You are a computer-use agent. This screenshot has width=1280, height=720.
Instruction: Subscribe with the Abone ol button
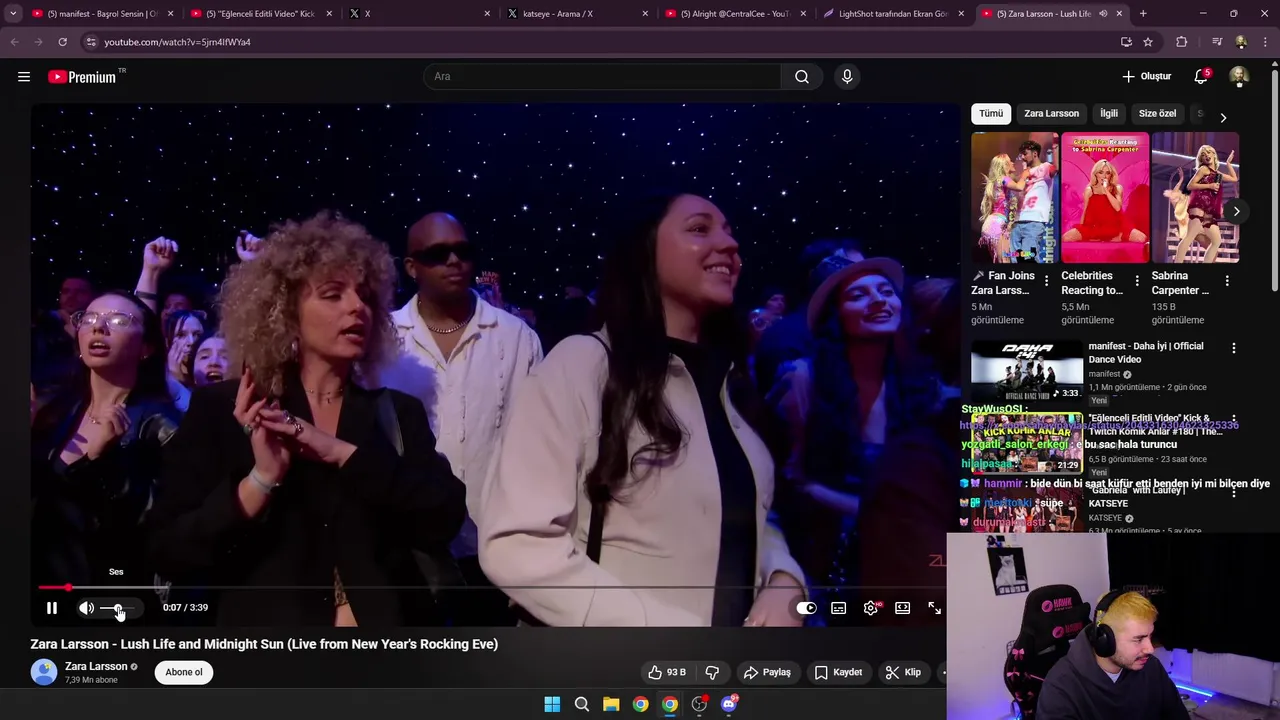(184, 672)
